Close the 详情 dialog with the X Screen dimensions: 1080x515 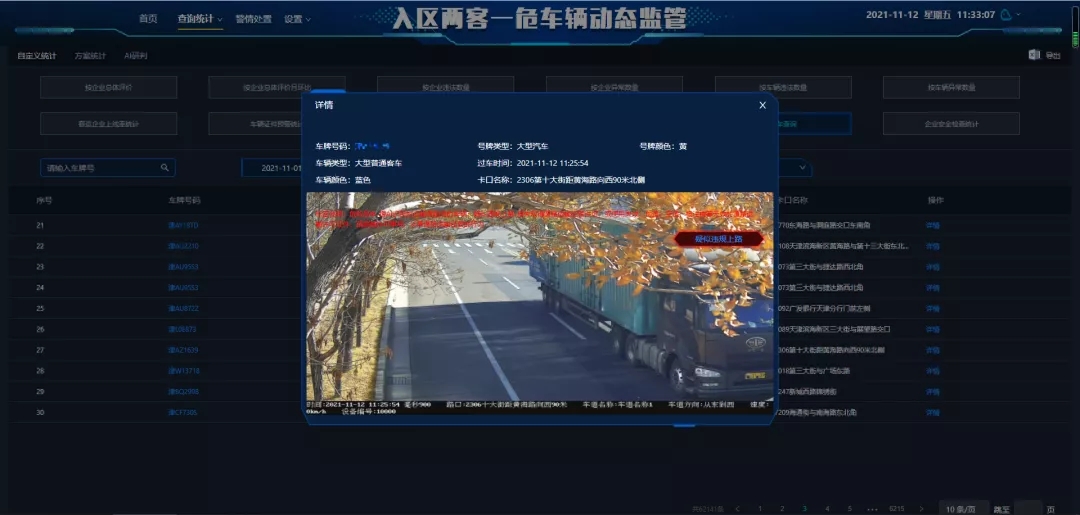tap(762, 105)
